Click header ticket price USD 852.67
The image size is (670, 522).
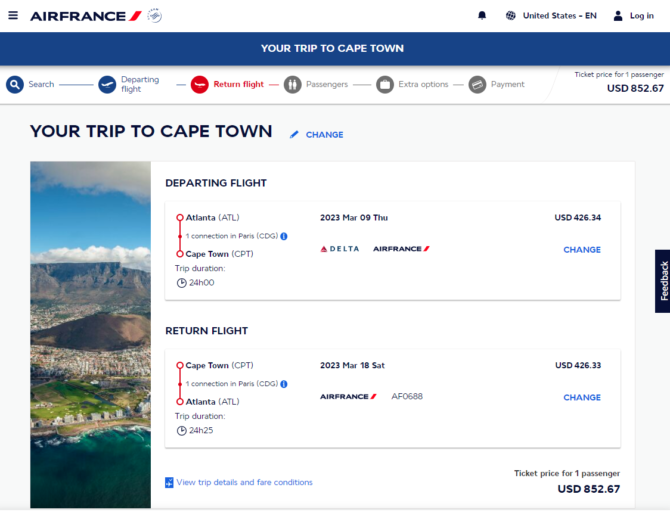(635, 88)
